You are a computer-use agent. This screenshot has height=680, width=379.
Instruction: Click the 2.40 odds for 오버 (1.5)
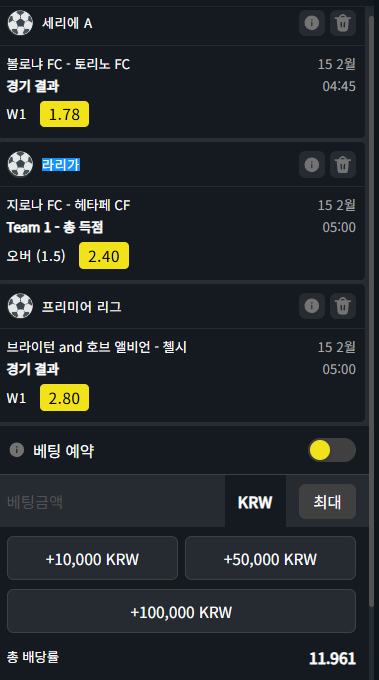click(104, 256)
